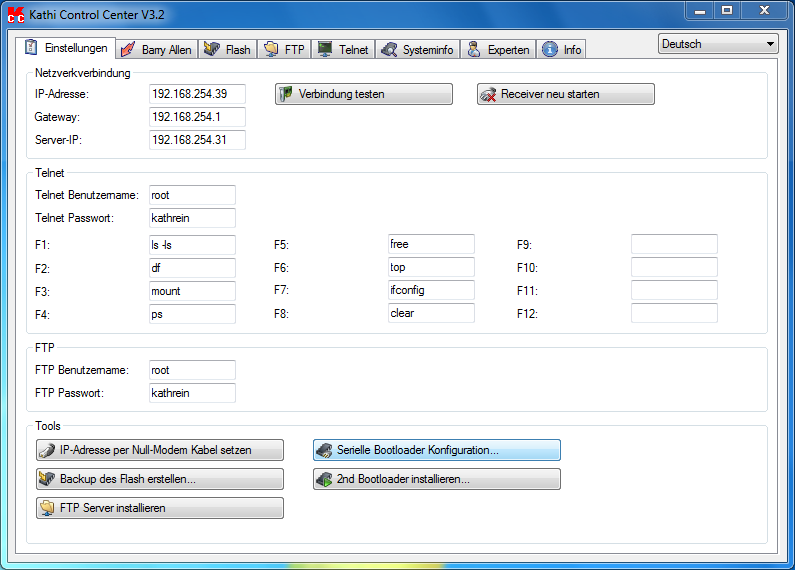
Task: Click the FTP tab folder icon
Action: tap(271, 49)
